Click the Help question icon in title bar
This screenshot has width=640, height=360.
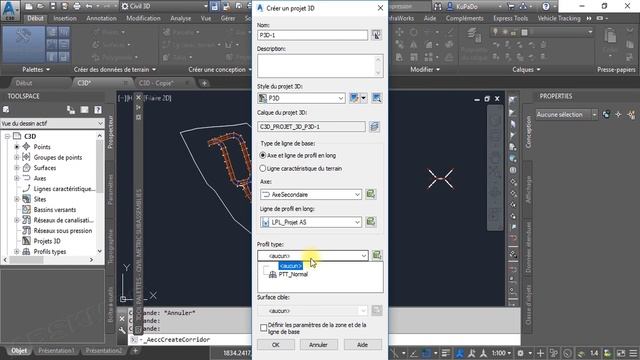(x=546, y=6)
